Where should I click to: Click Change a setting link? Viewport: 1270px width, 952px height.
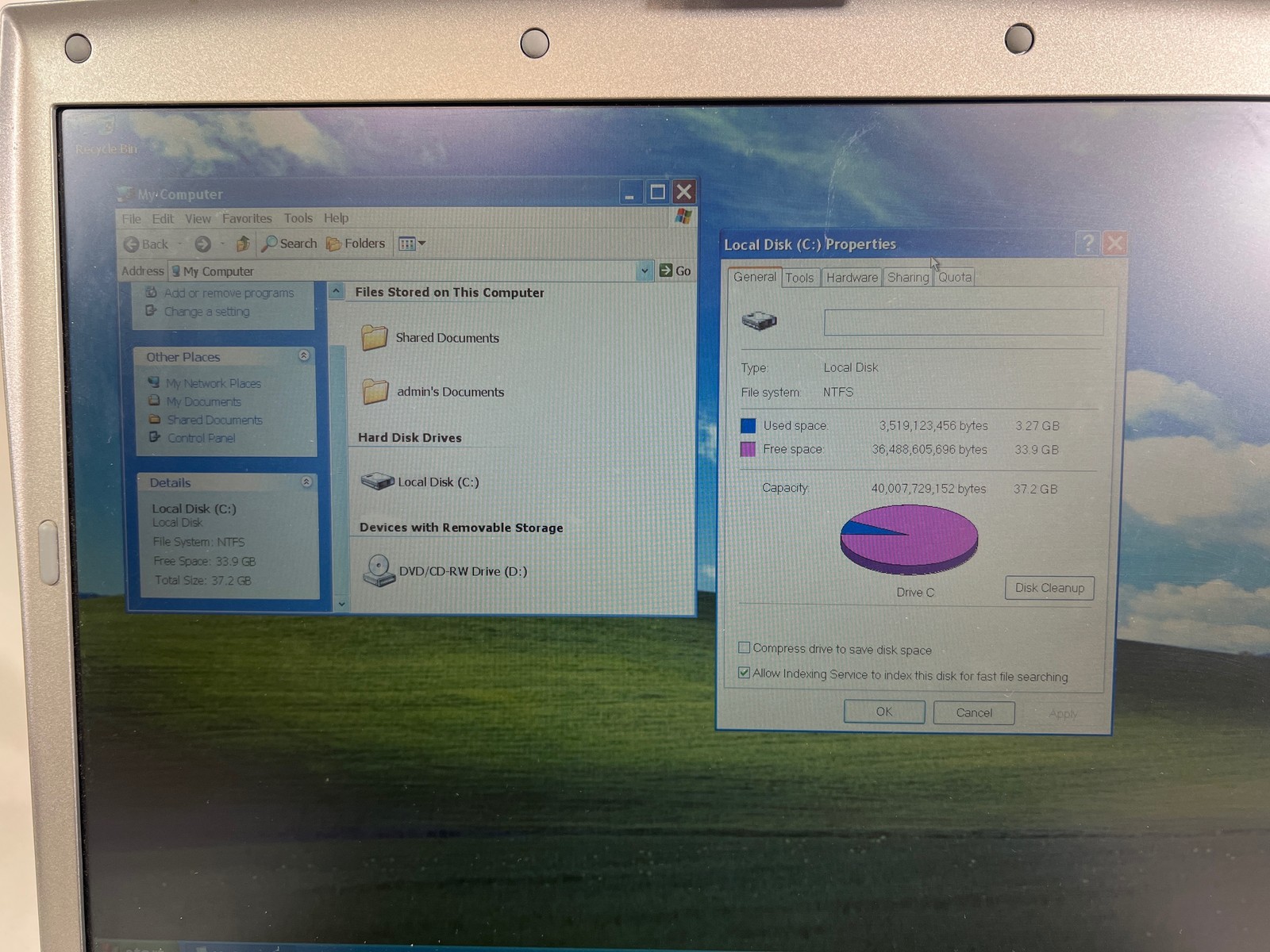pos(206,312)
